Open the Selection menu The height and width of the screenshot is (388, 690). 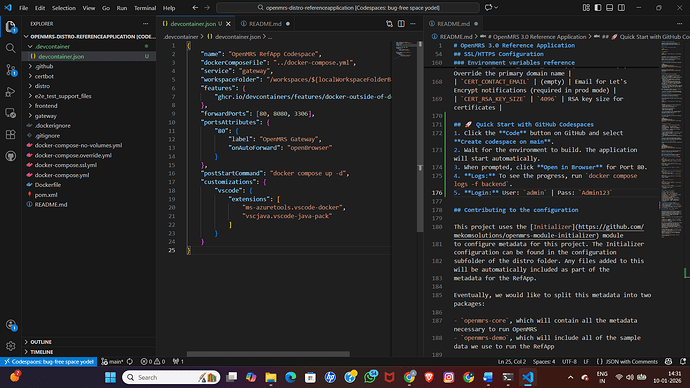[x=64, y=8]
